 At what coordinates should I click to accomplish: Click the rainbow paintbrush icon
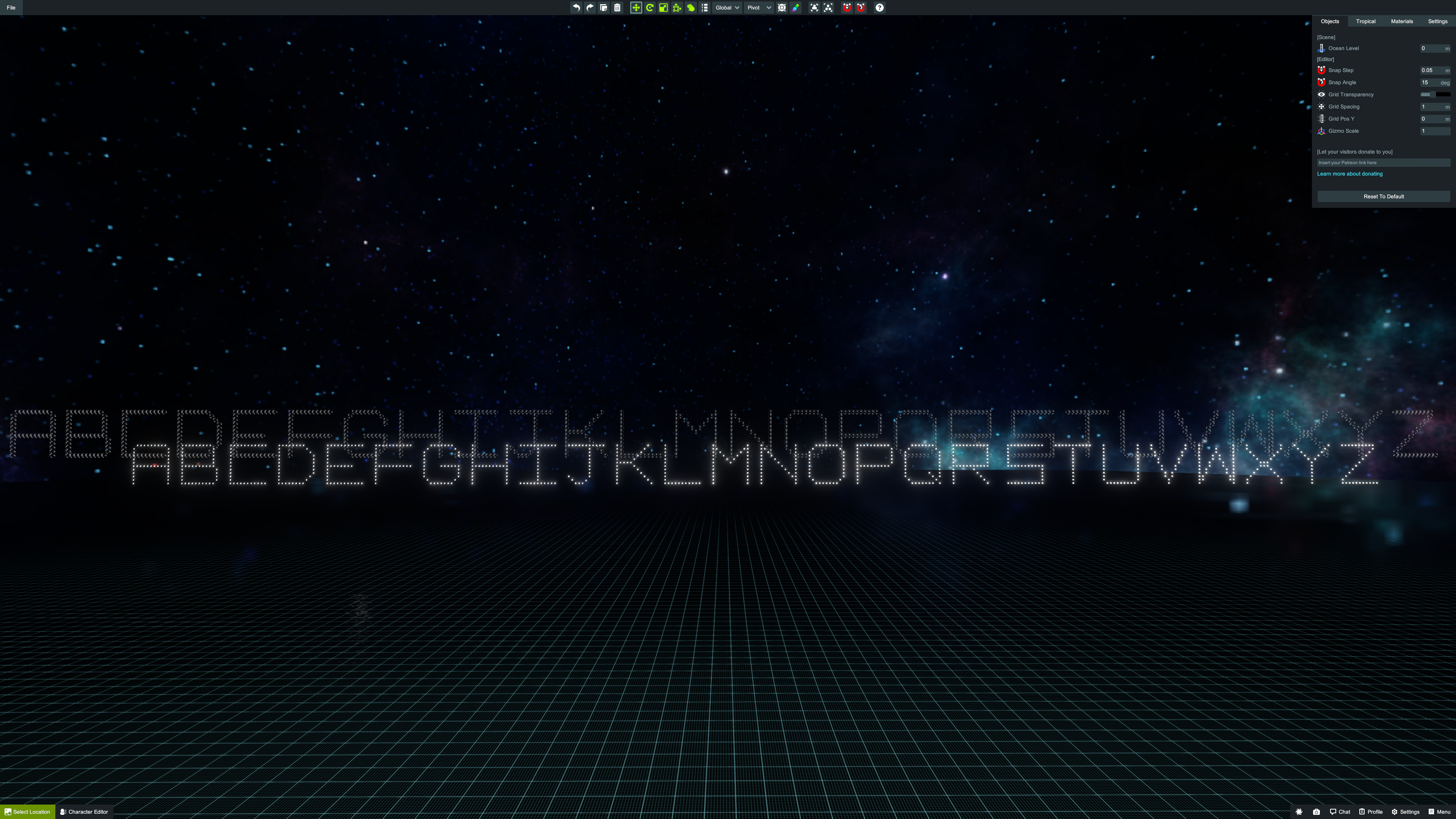796,7
